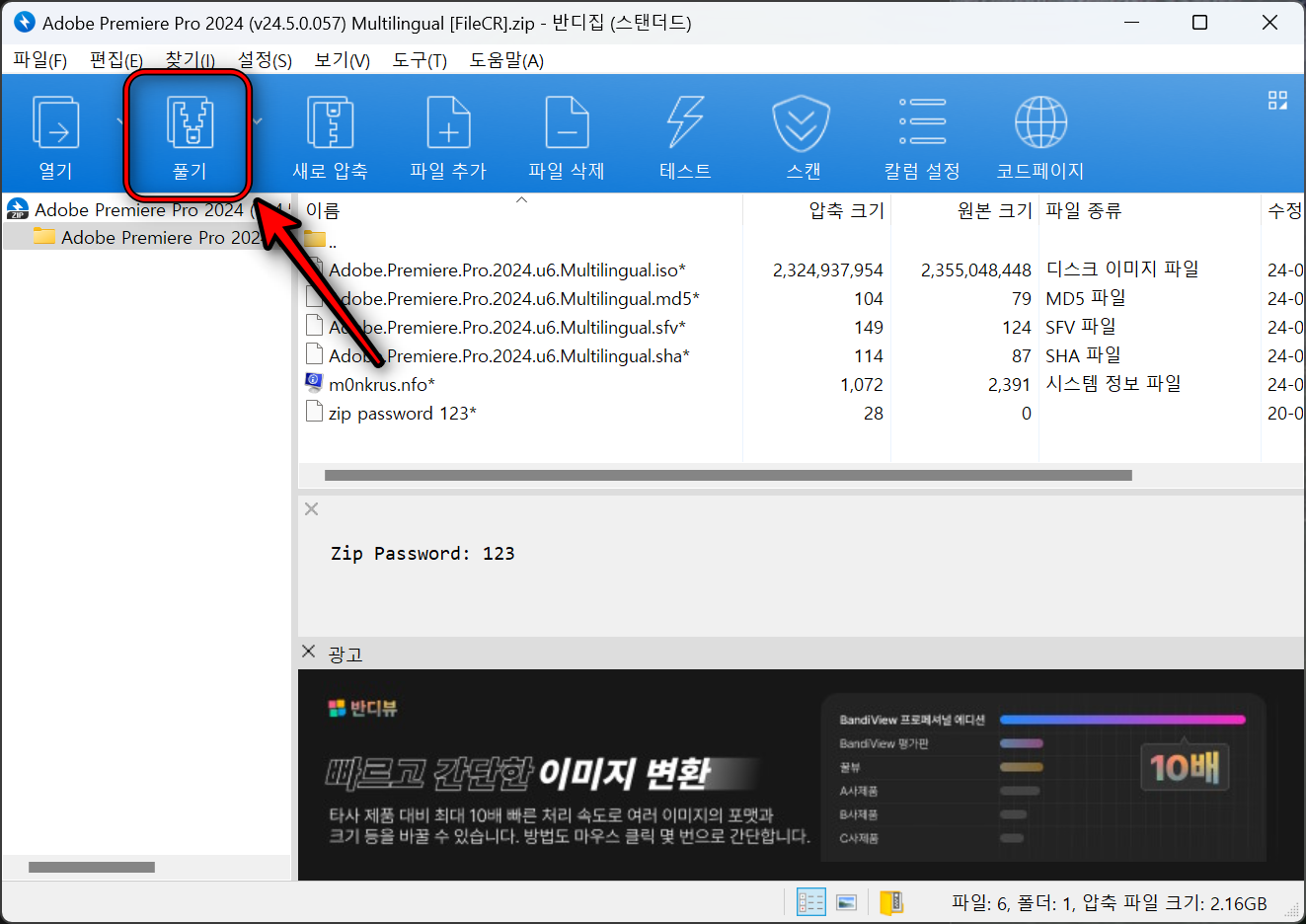Screen dimensions: 1306x924
Task: Select the zip root node in the tree
Action: click(148, 209)
